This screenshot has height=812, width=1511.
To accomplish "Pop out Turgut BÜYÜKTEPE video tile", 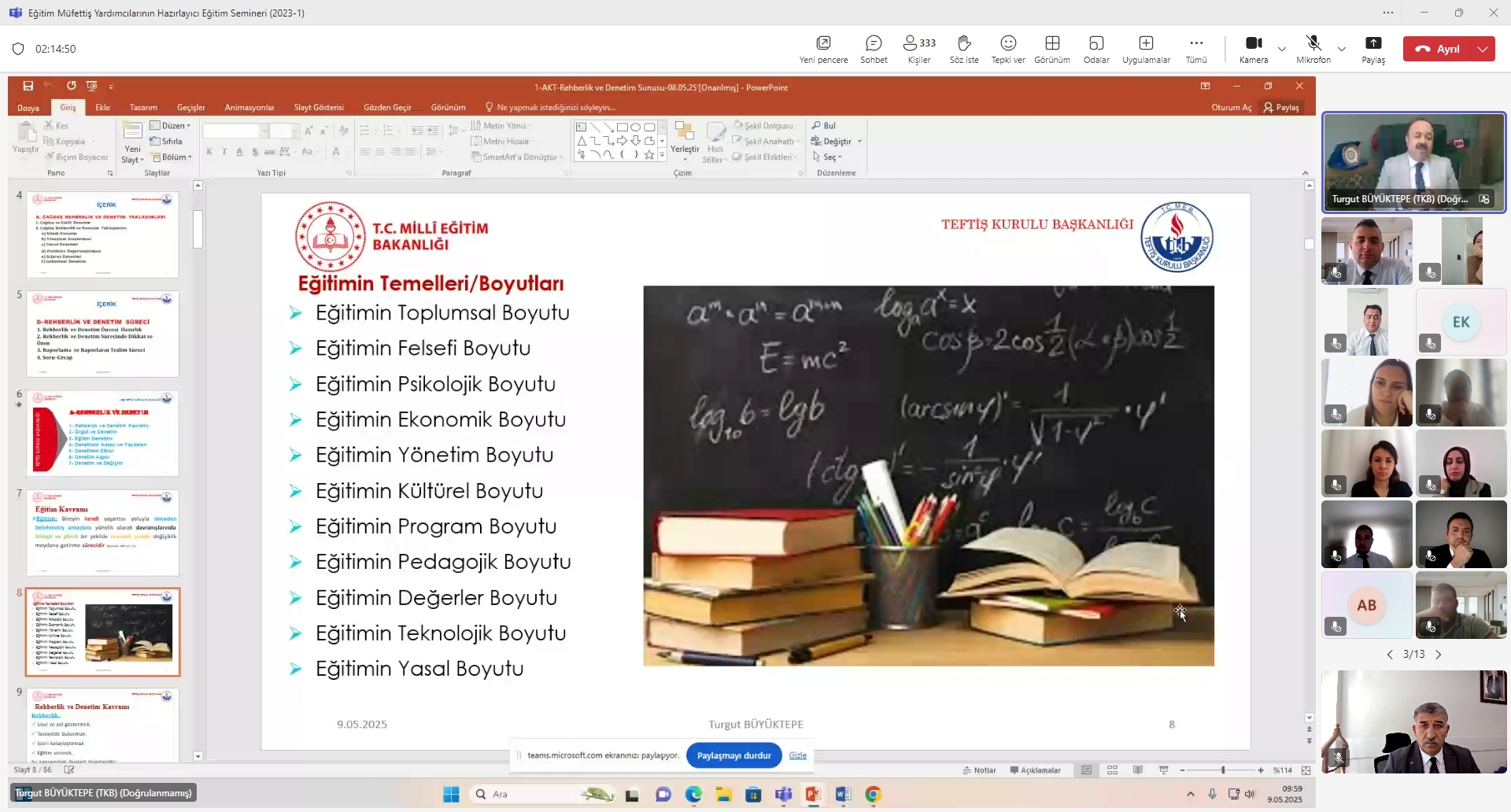I will 1484,199.
